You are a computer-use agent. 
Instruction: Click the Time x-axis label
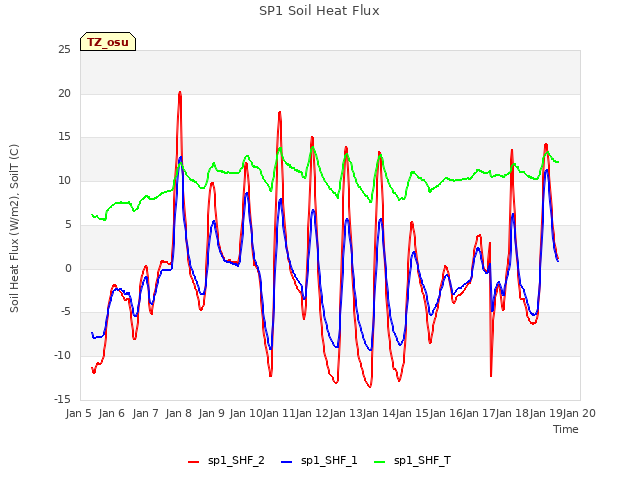(x=565, y=429)
